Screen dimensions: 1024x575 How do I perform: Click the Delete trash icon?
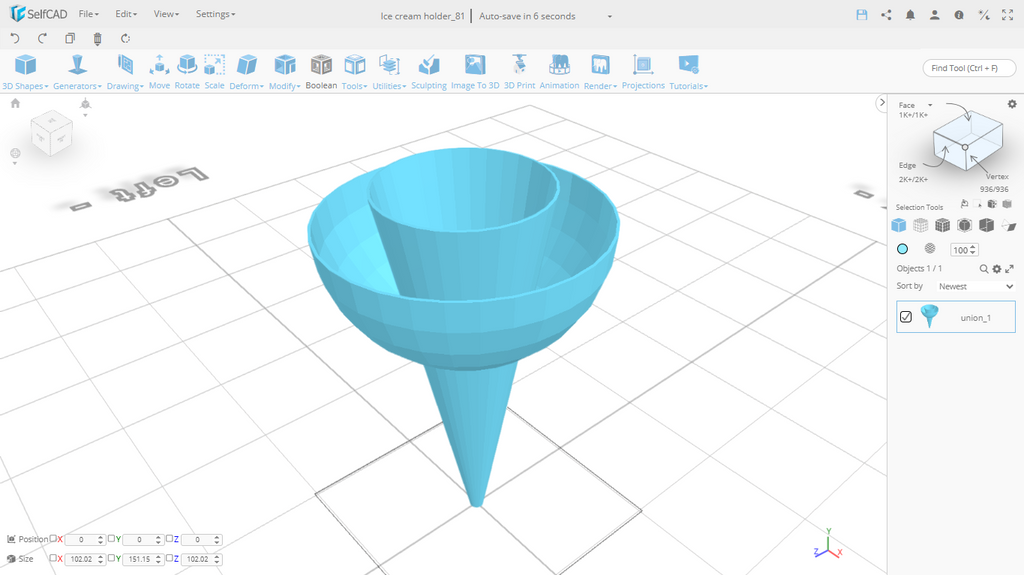[97, 39]
